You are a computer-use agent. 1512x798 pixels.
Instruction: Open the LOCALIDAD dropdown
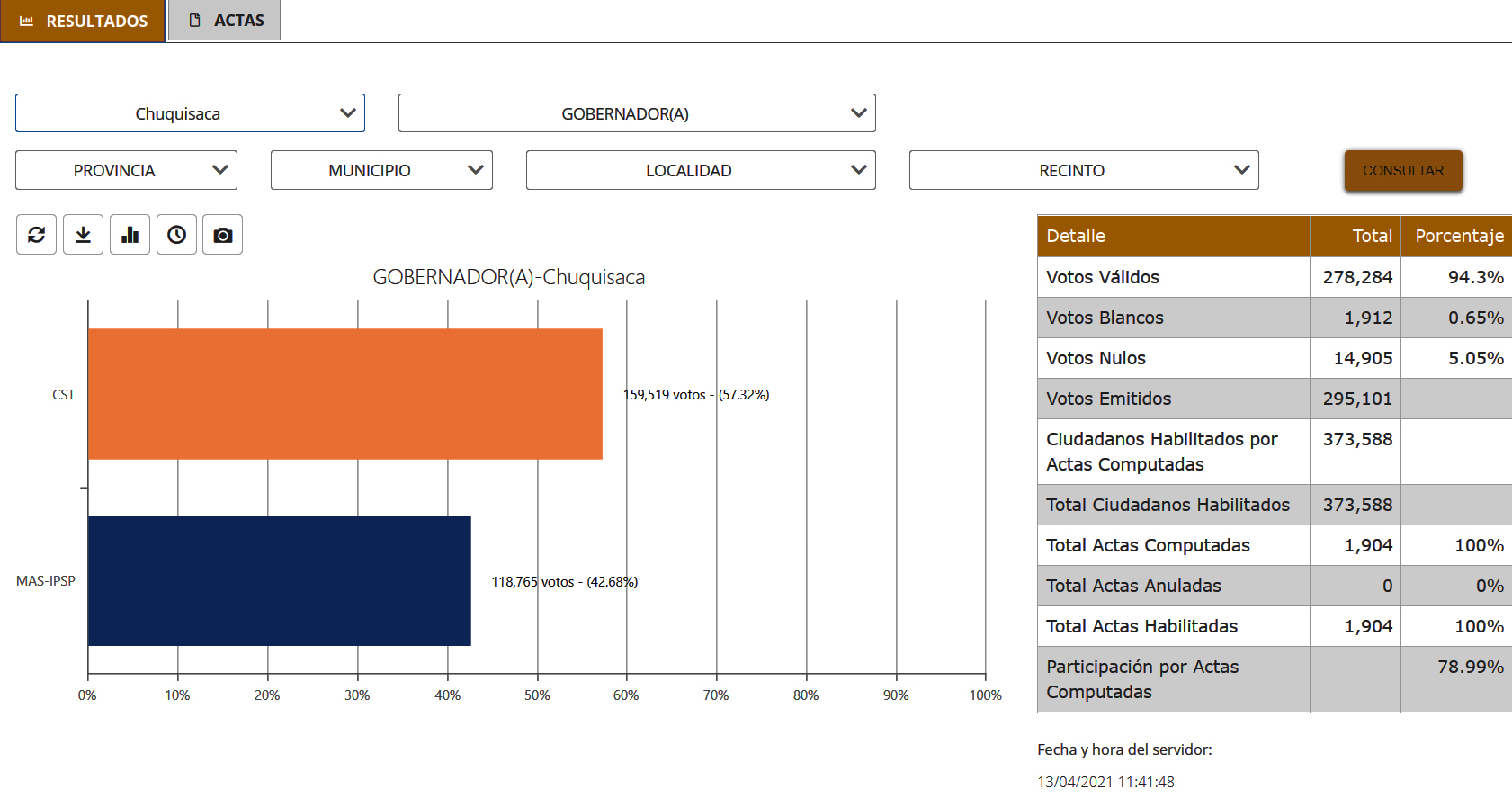(x=700, y=170)
